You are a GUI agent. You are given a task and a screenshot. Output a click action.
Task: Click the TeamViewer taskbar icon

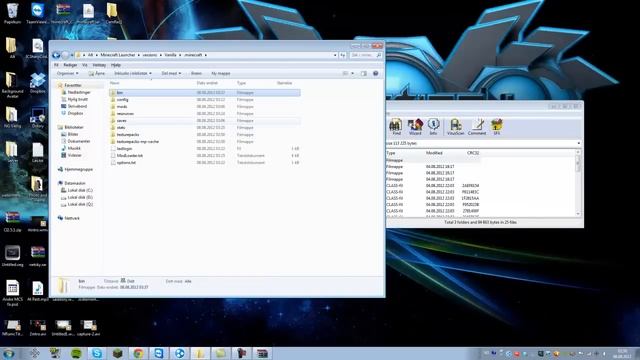tap(159, 353)
